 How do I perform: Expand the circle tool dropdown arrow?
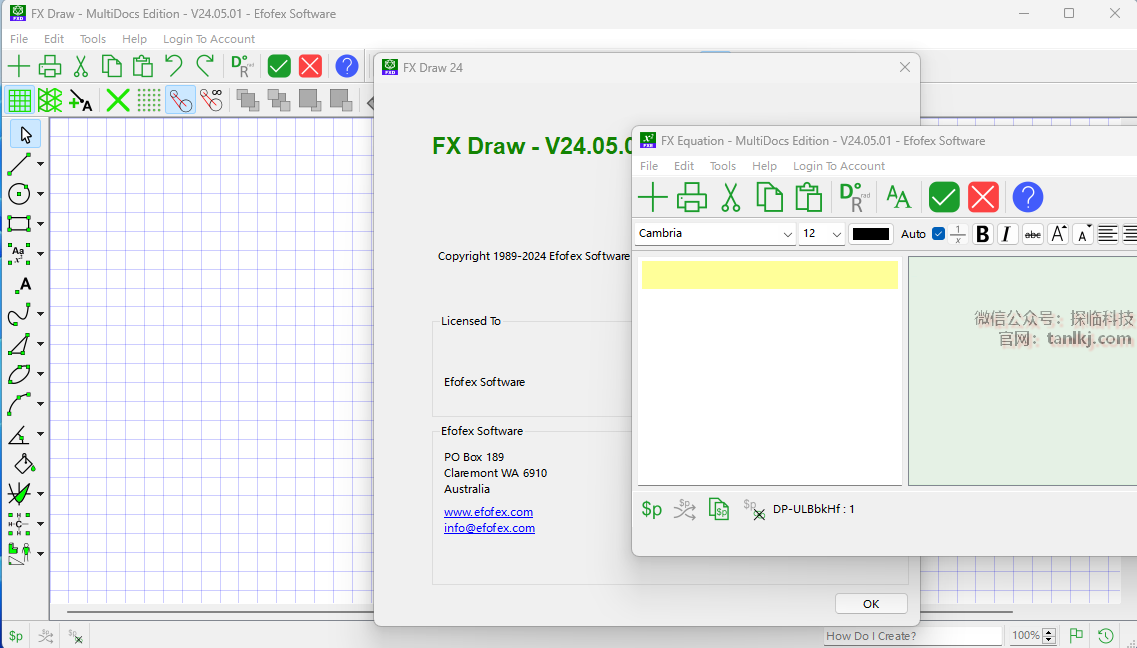click(41, 194)
